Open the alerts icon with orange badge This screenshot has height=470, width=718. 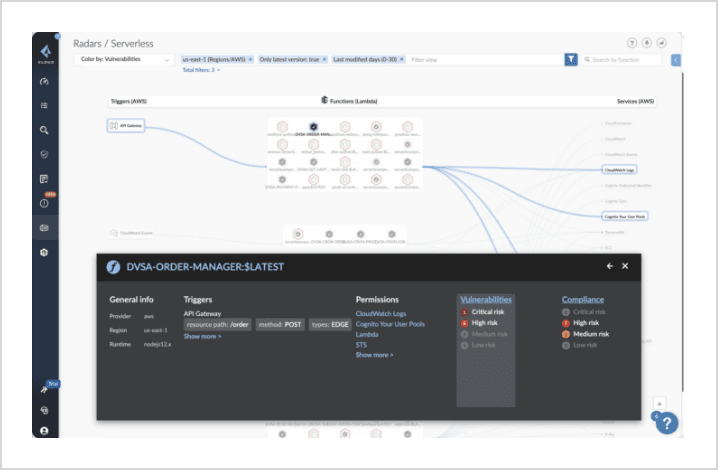[x=44, y=202]
